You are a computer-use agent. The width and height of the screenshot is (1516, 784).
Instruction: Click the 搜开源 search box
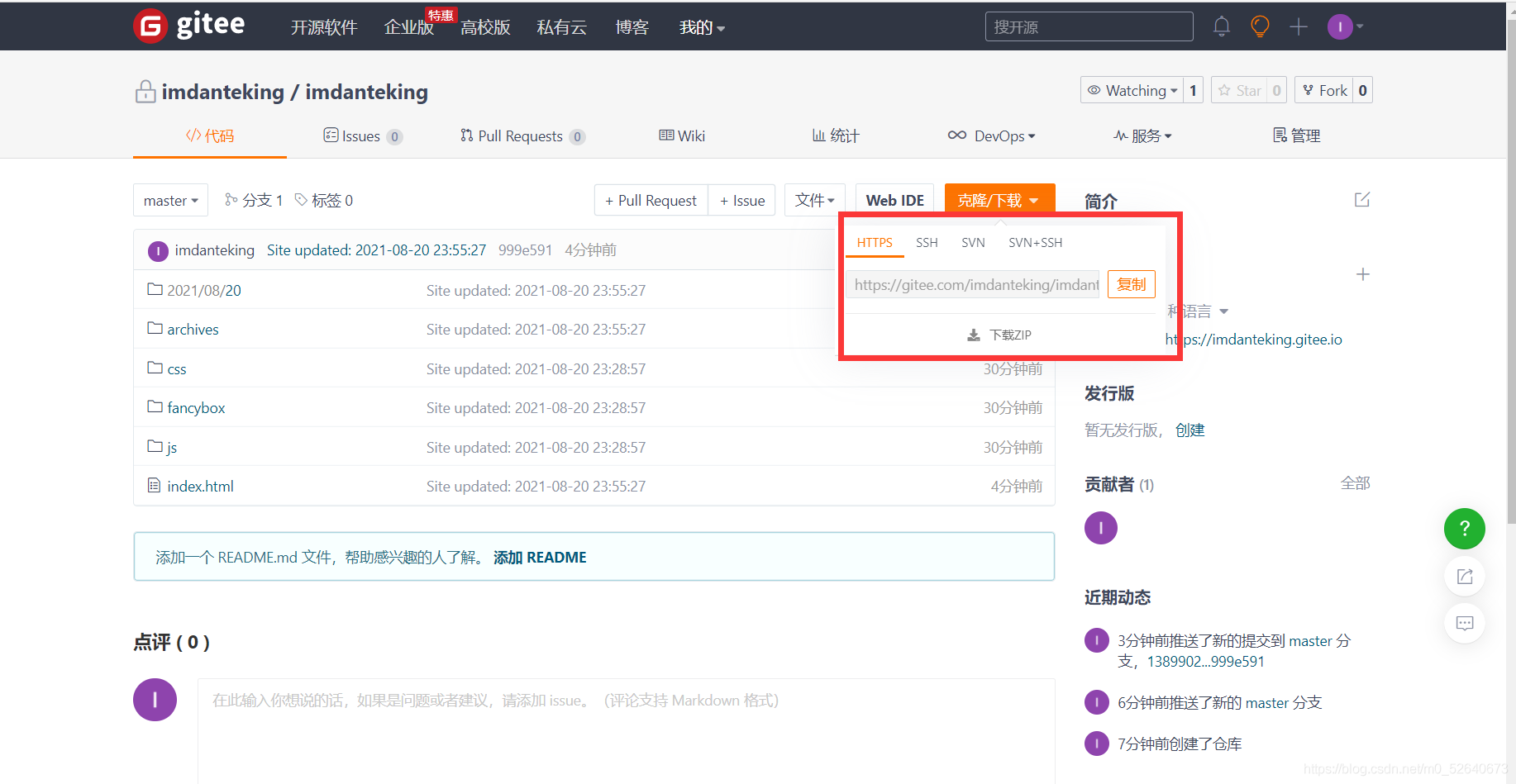pos(1089,26)
